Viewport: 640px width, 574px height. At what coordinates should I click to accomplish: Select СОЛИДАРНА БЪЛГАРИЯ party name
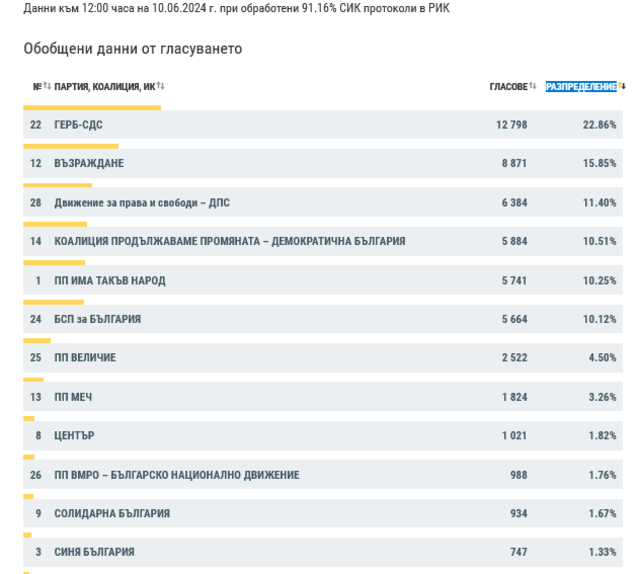112,513
